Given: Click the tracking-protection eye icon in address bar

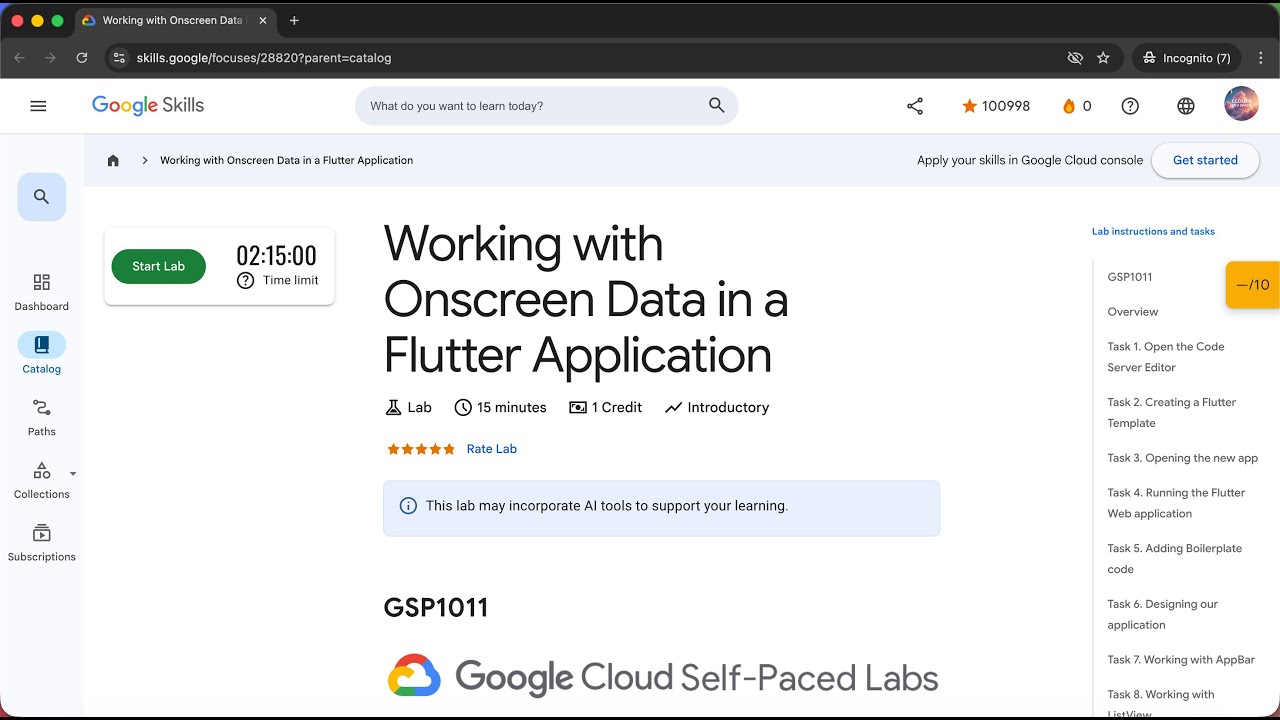Looking at the screenshot, I should pyautogui.click(x=1075, y=58).
